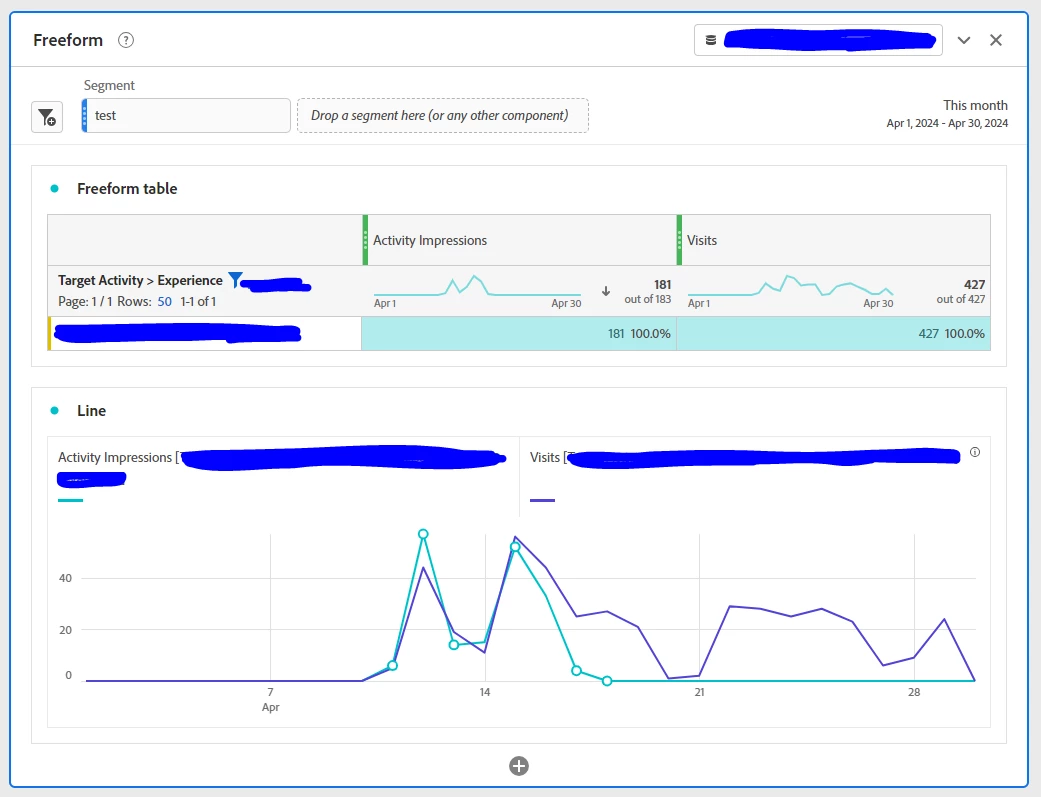Select the Line visualization title

tap(92, 410)
